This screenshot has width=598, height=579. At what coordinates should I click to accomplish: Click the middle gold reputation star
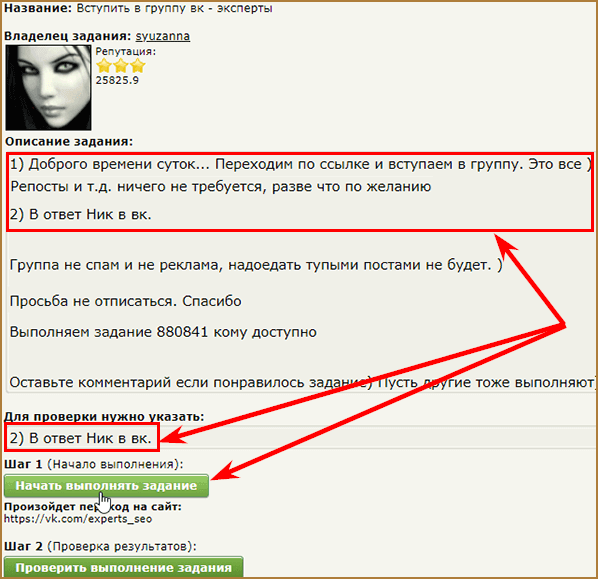point(121,66)
